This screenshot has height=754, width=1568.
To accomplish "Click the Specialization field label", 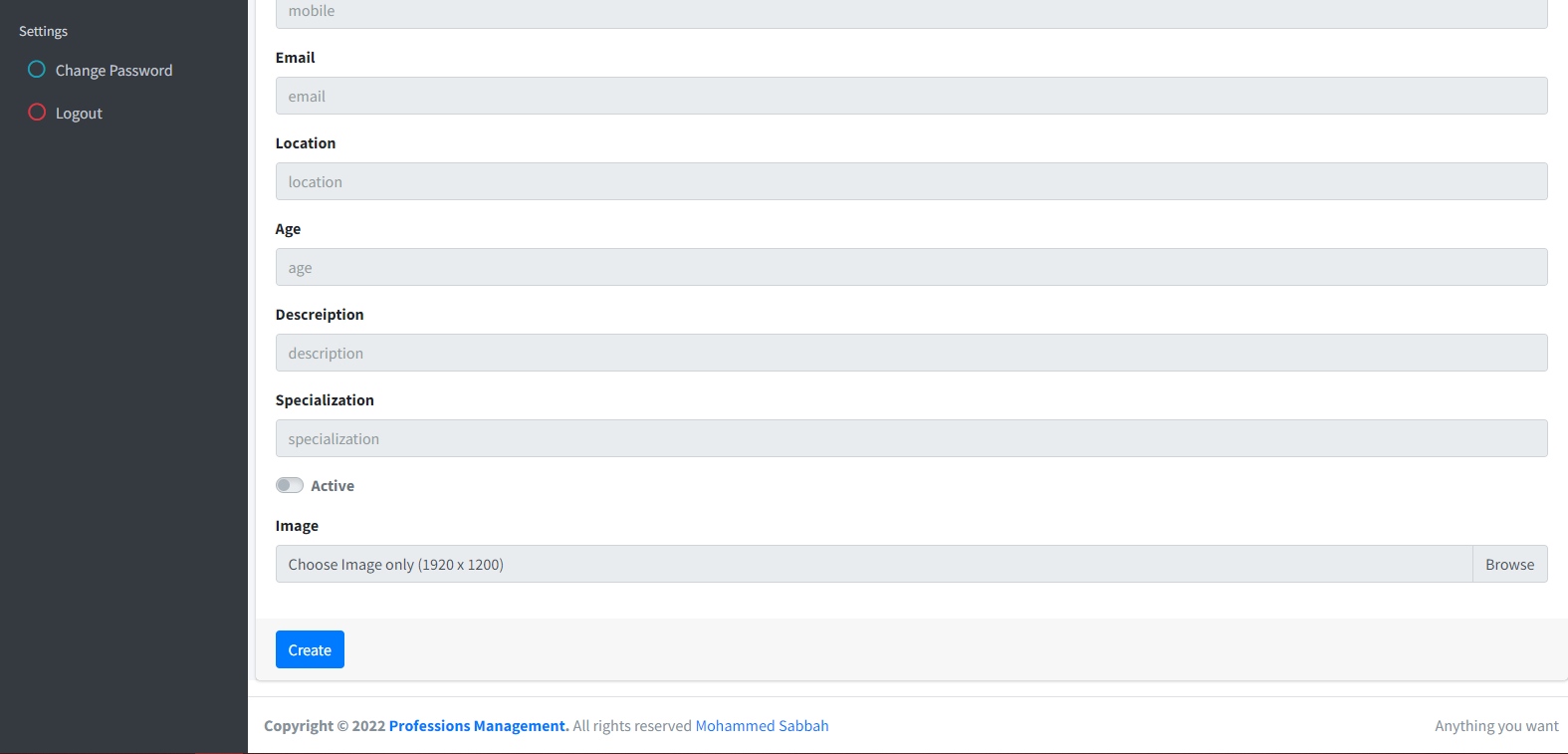I will click(x=325, y=400).
